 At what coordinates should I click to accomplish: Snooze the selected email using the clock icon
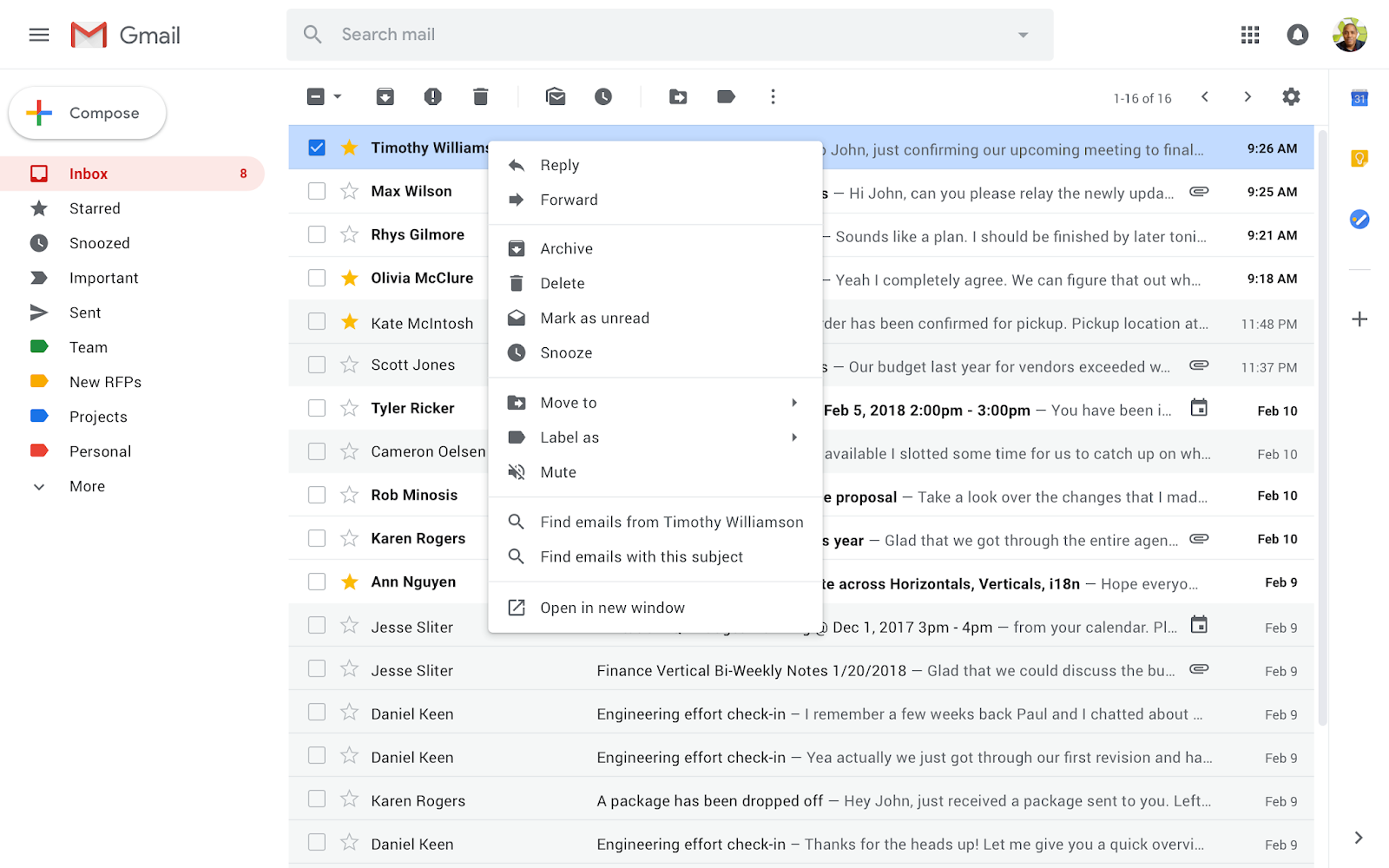pos(603,96)
